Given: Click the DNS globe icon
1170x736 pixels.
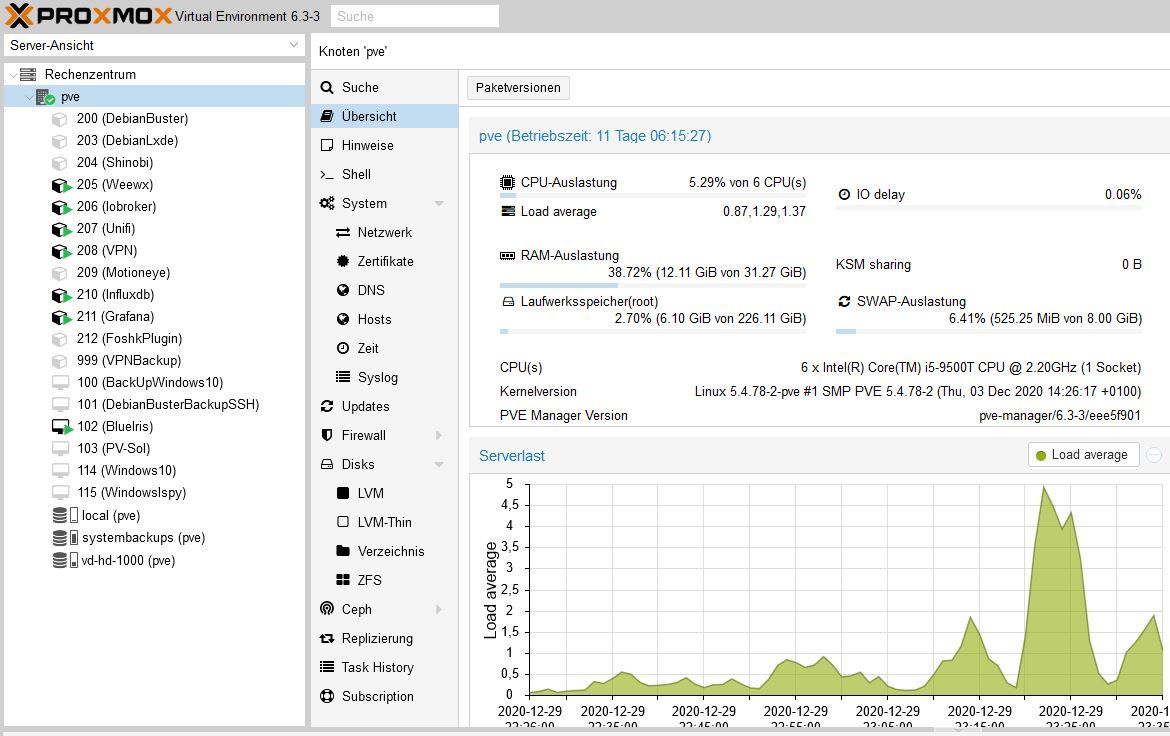Looking at the screenshot, I should (x=342, y=290).
